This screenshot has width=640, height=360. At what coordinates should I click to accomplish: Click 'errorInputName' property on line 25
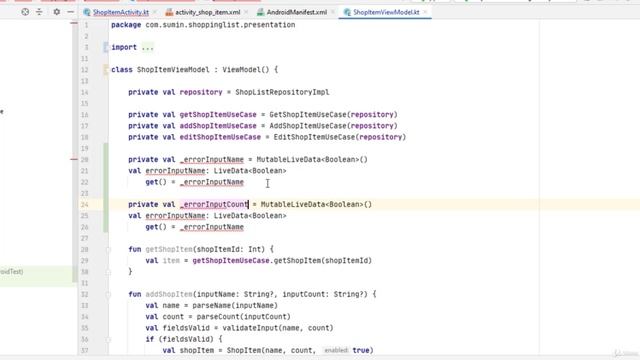[x=175, y=216]
